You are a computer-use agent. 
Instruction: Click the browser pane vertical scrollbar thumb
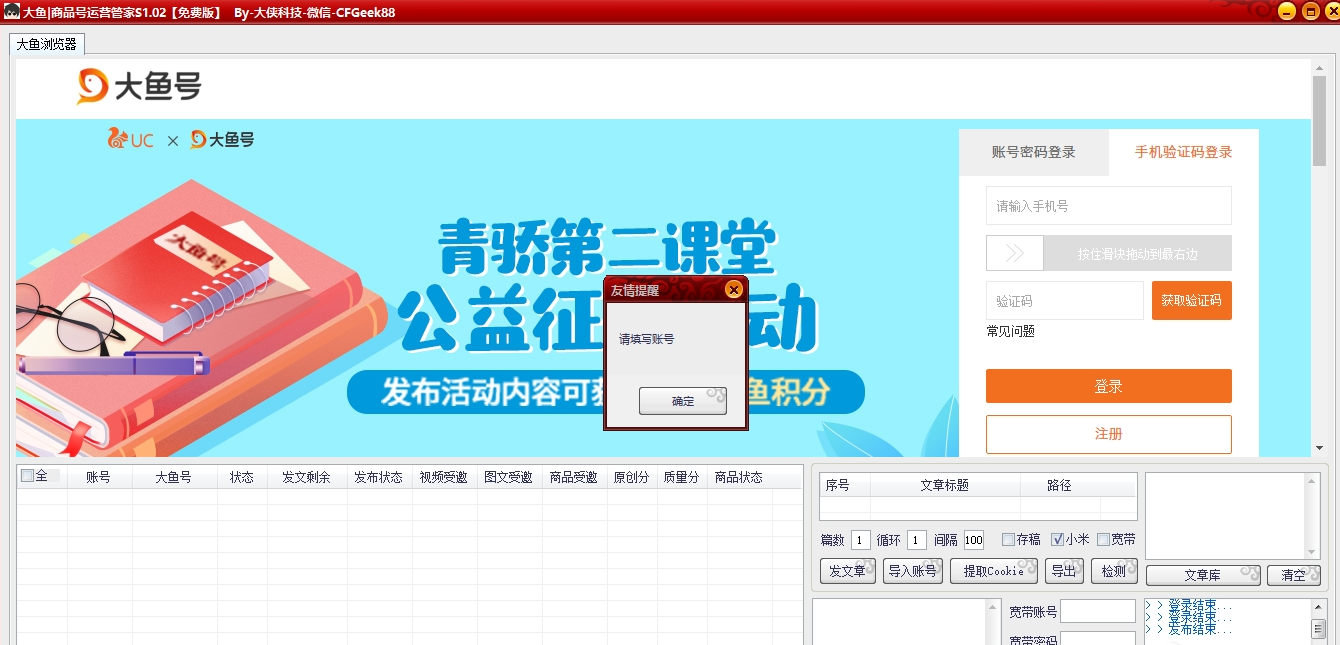pos(1319,120)
